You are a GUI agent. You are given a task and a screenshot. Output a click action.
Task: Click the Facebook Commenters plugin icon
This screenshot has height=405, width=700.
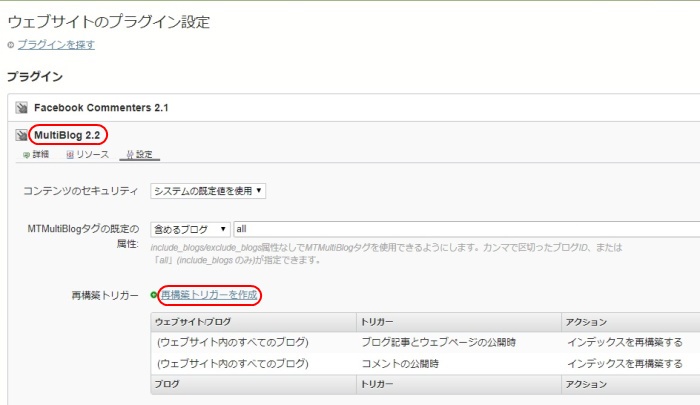pos(21,108)
